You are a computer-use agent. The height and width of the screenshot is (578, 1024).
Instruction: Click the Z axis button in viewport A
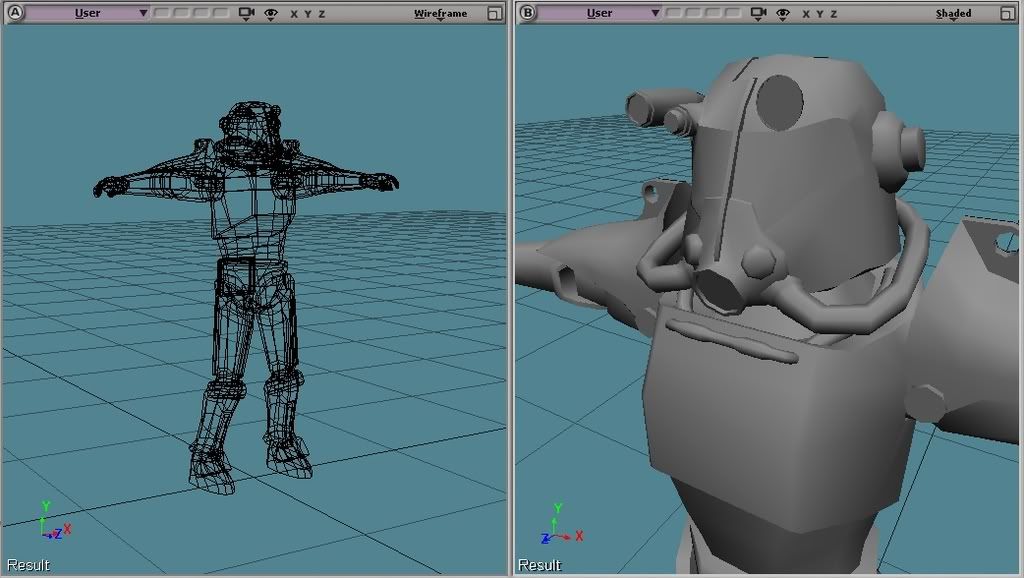(321, 14)
